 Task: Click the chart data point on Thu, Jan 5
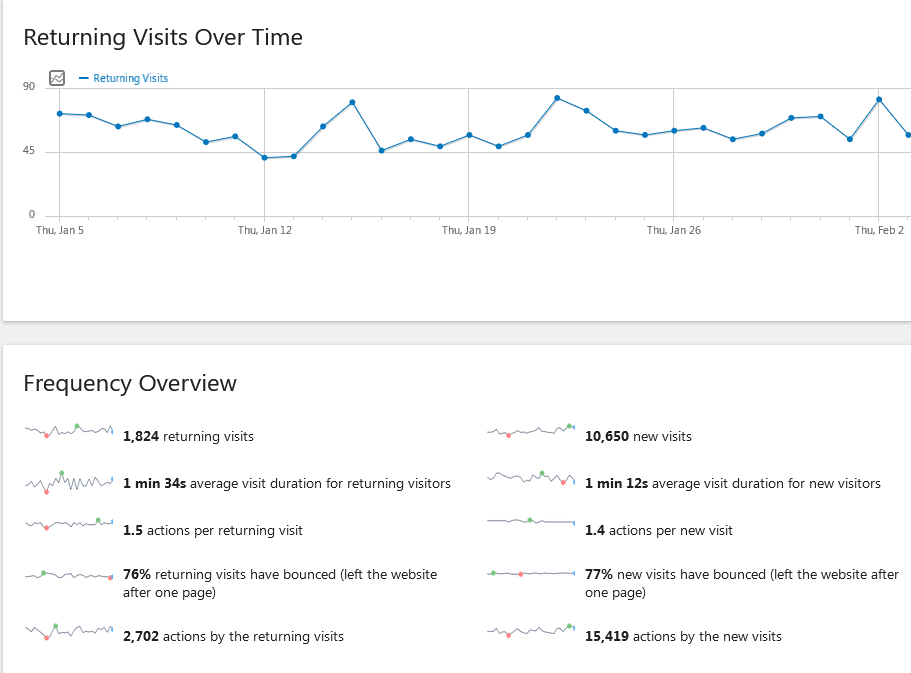coord(60,113)
